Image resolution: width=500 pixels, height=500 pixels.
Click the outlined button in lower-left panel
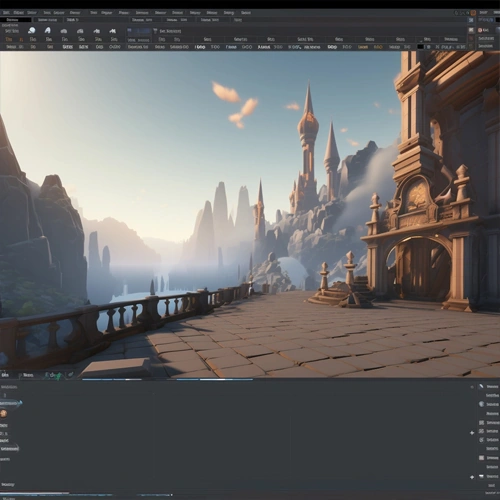click(9, 449)
